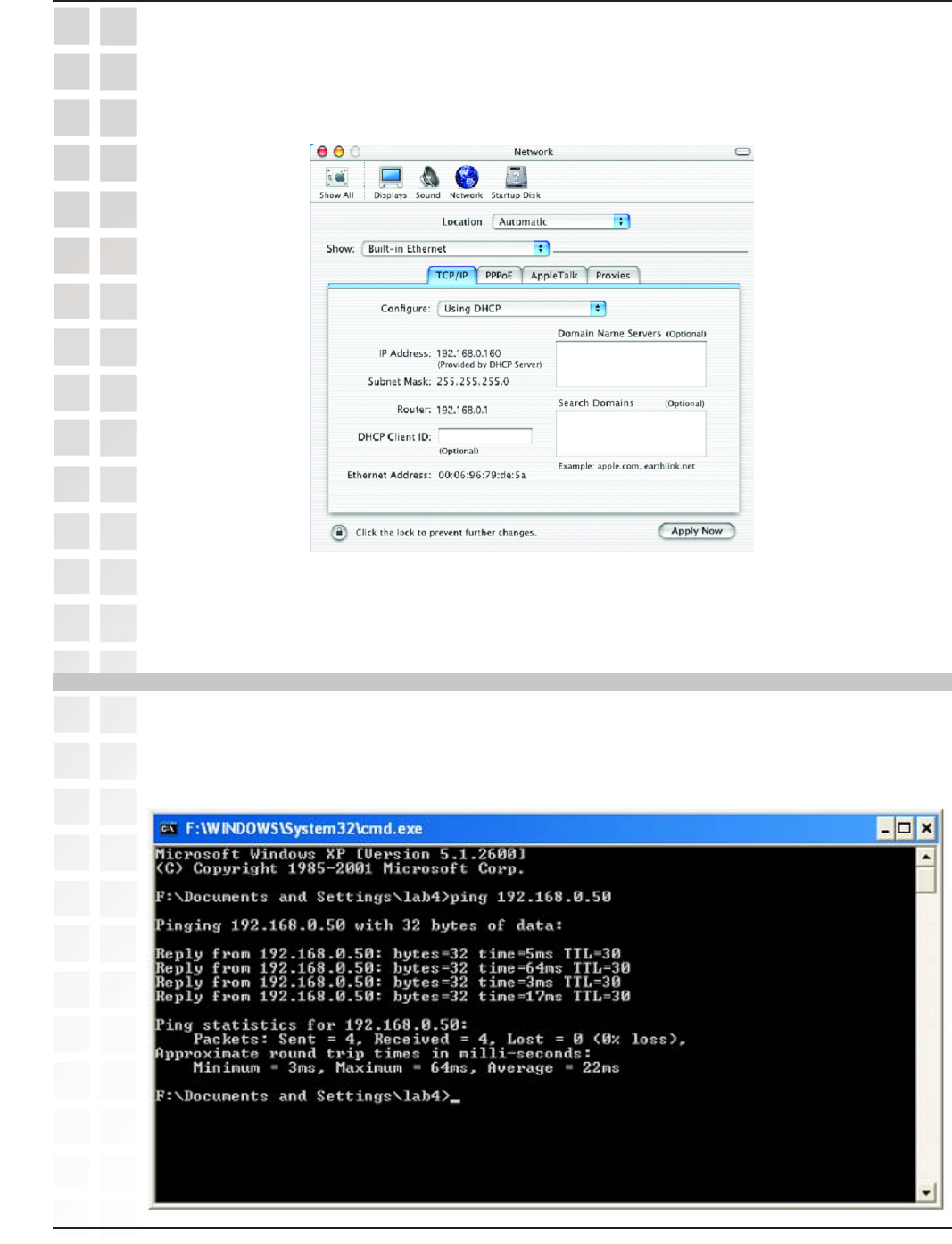Click the red close button of Network window

(322, 152)
